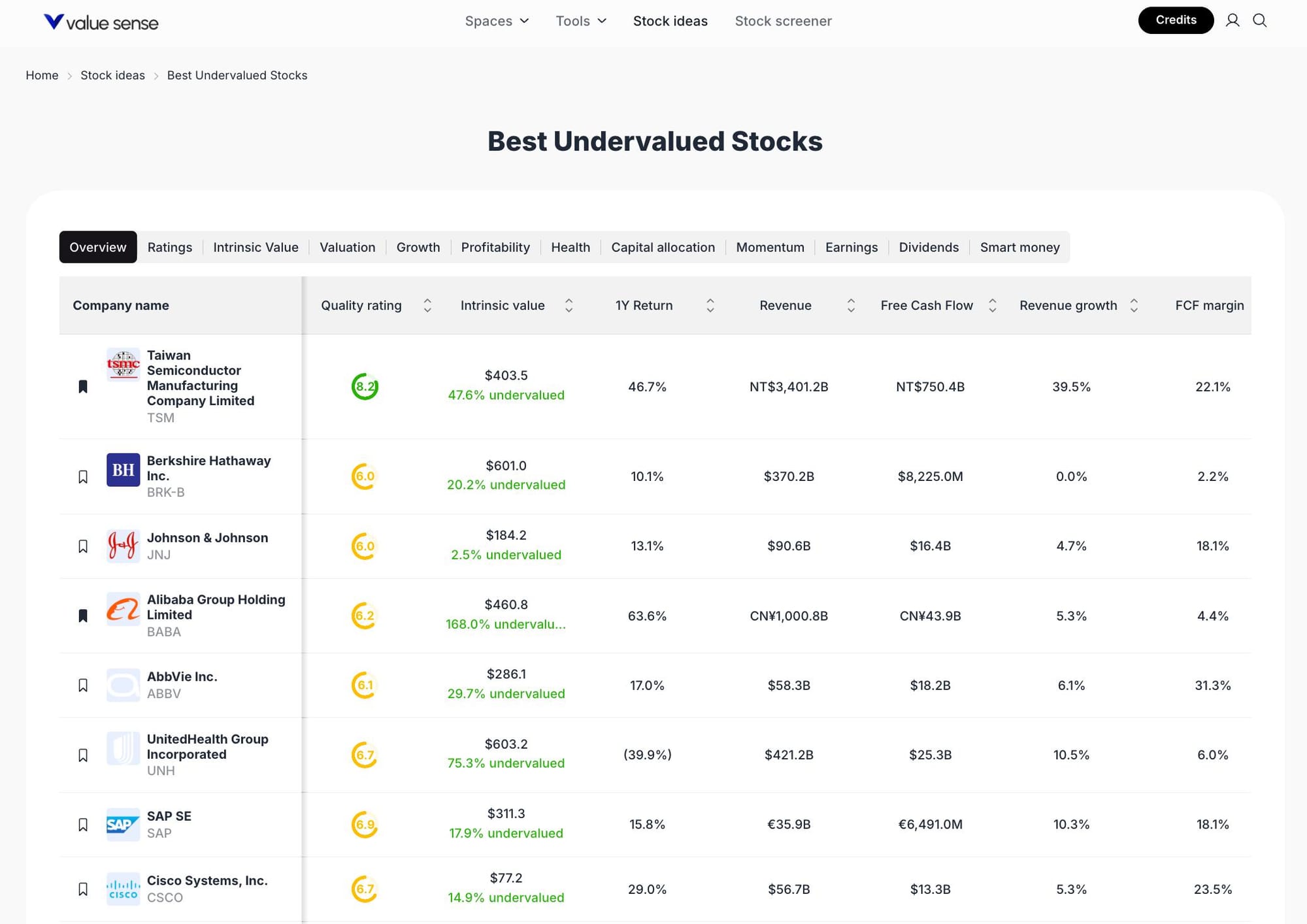Click the Berkshire Hathaway BH logo
Image resolution: width=1307 pixels, height=924 pixels.
[x=123, y=470]
